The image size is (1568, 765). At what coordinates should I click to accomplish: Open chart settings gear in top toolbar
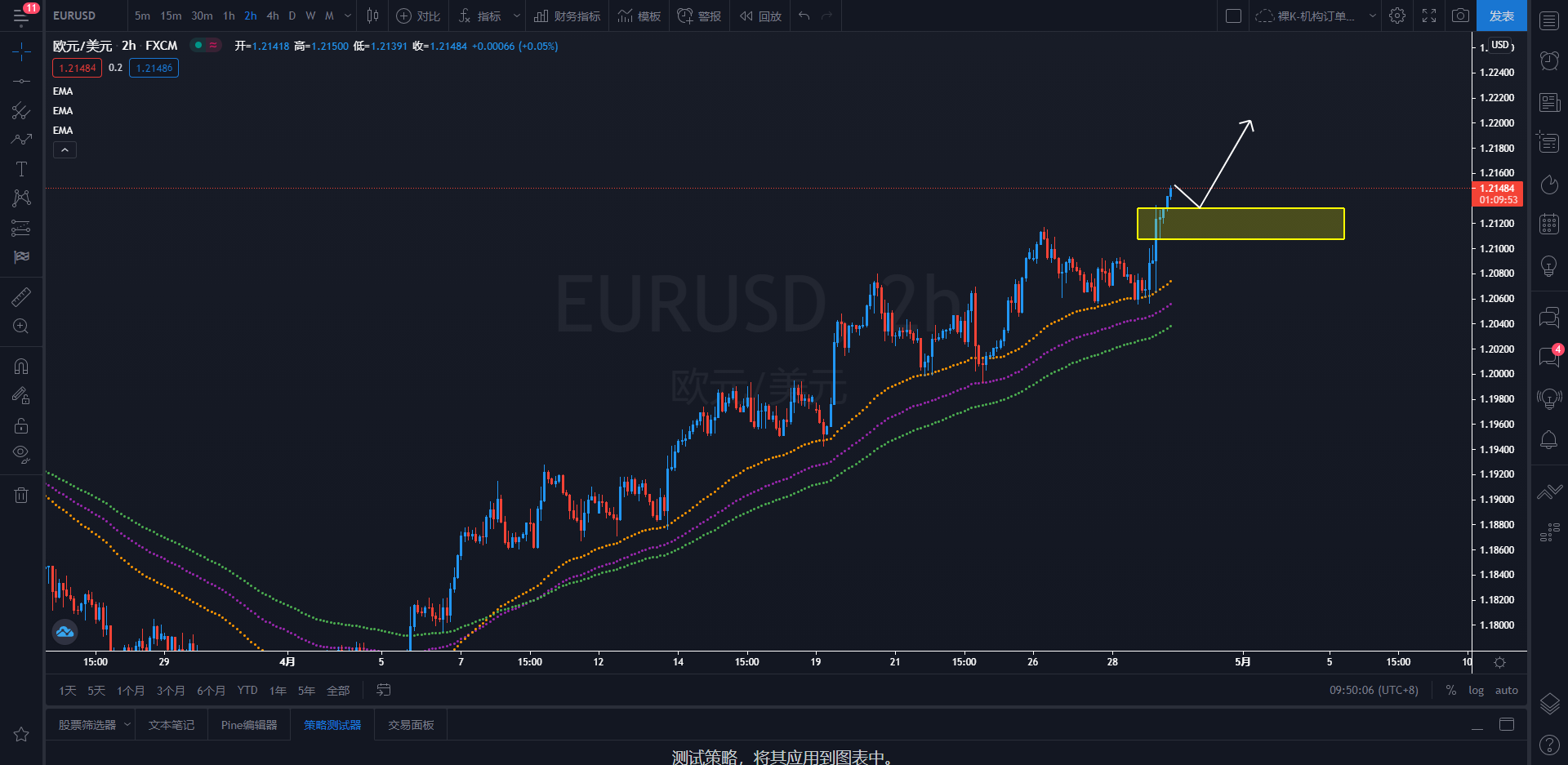[1397, 16]
